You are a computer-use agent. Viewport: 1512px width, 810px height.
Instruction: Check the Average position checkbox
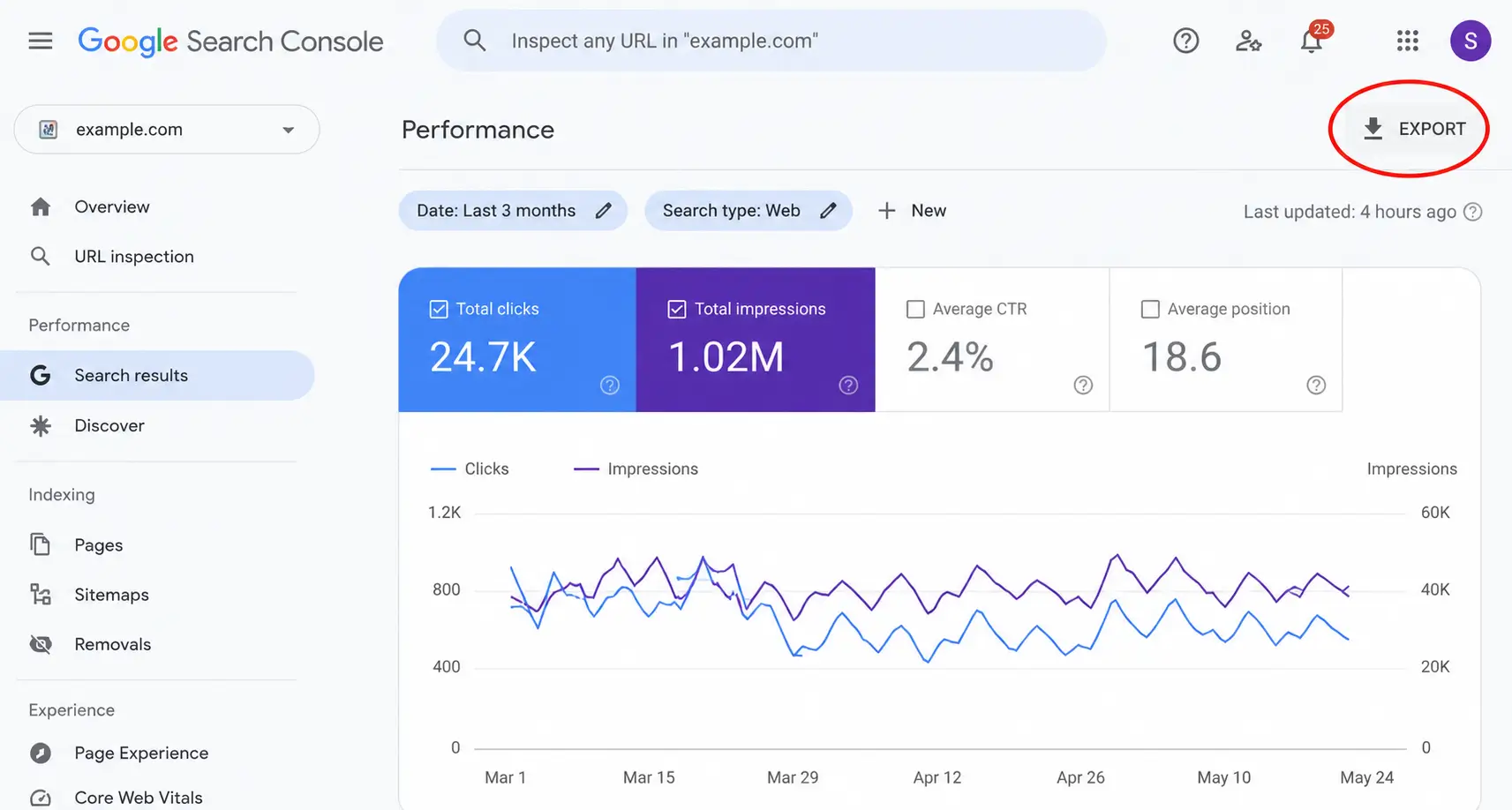(x=1150, y=309)
